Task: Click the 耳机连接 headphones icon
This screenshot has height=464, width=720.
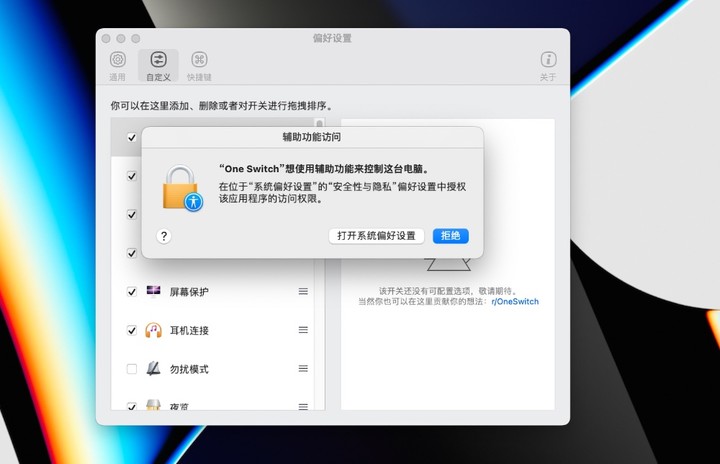Action: click(x=153, y=330)
